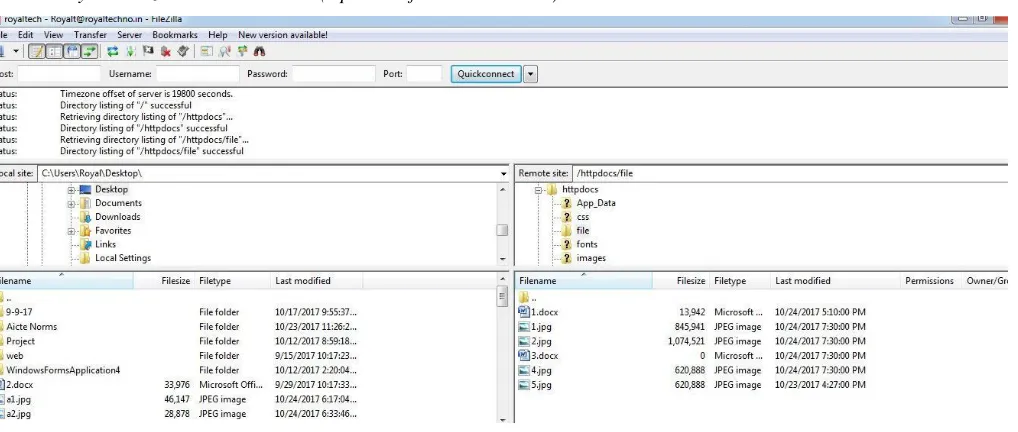Toggle the message log display
The width and height of the screenshot is (1018, 432).
[x=37, y=51]
